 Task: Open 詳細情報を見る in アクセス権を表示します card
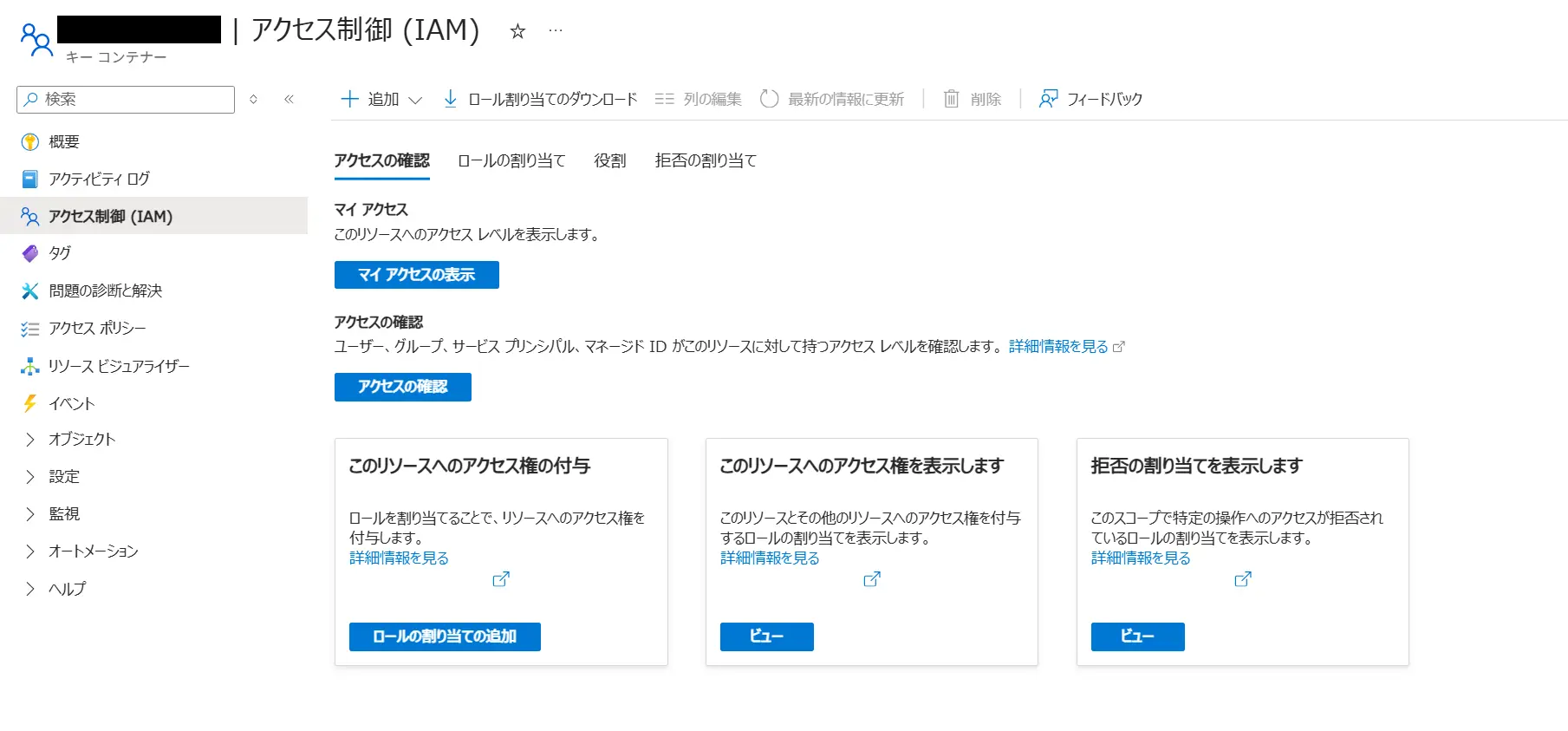[770, 558]
